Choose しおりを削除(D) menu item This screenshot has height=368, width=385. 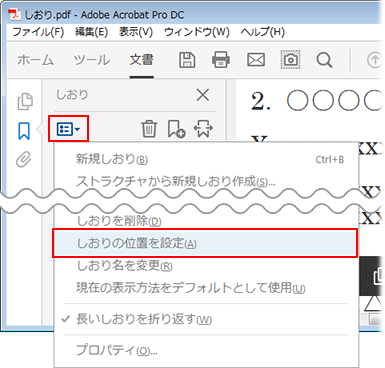coord(206,221)
